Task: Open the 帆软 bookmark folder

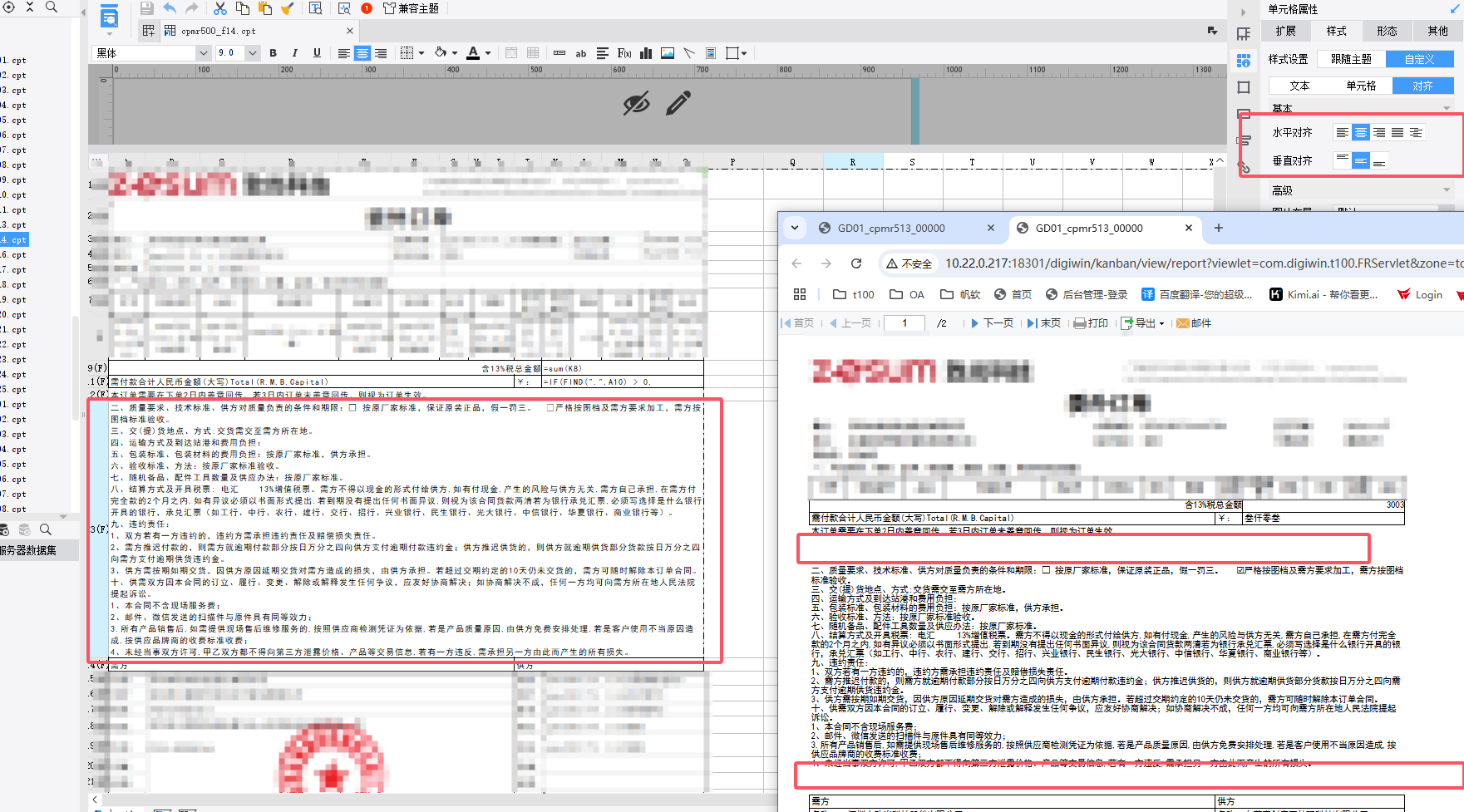Action: click(x=960, y=294)
